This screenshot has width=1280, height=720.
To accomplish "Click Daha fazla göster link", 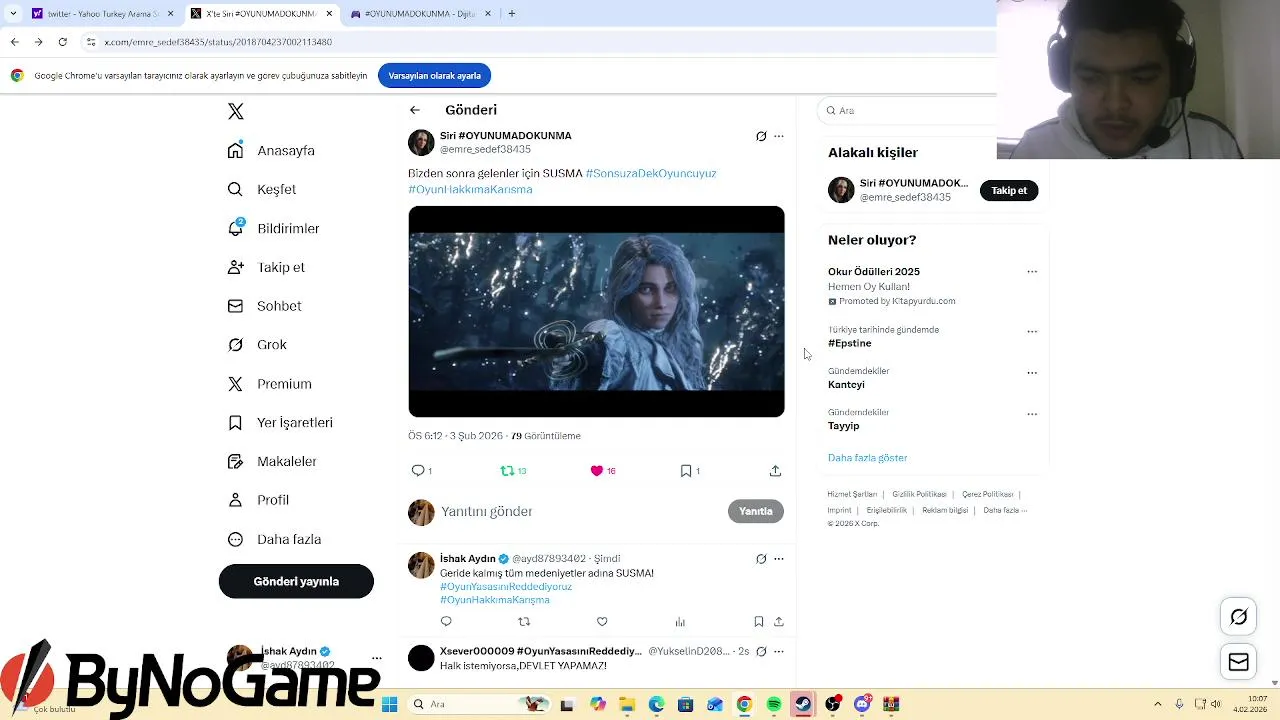I will point(867,457).
